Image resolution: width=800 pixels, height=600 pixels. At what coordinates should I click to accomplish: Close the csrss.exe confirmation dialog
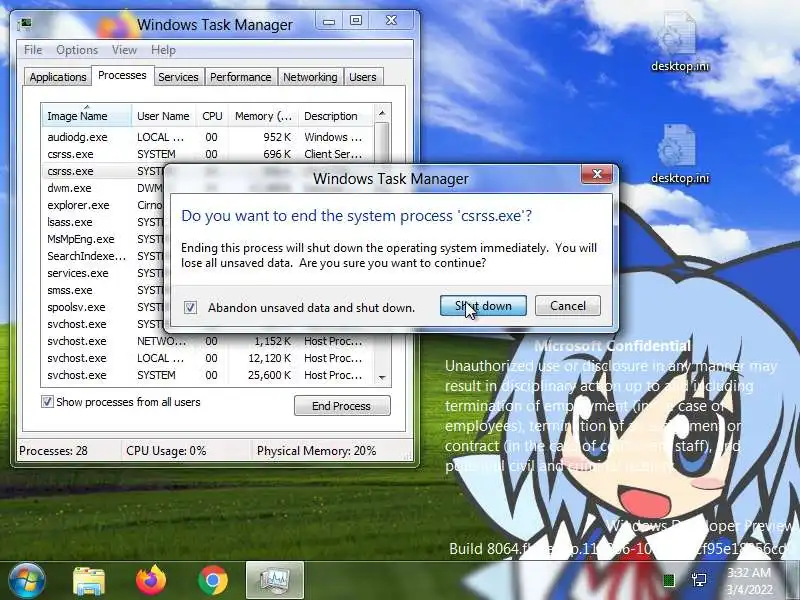(597, 174)
